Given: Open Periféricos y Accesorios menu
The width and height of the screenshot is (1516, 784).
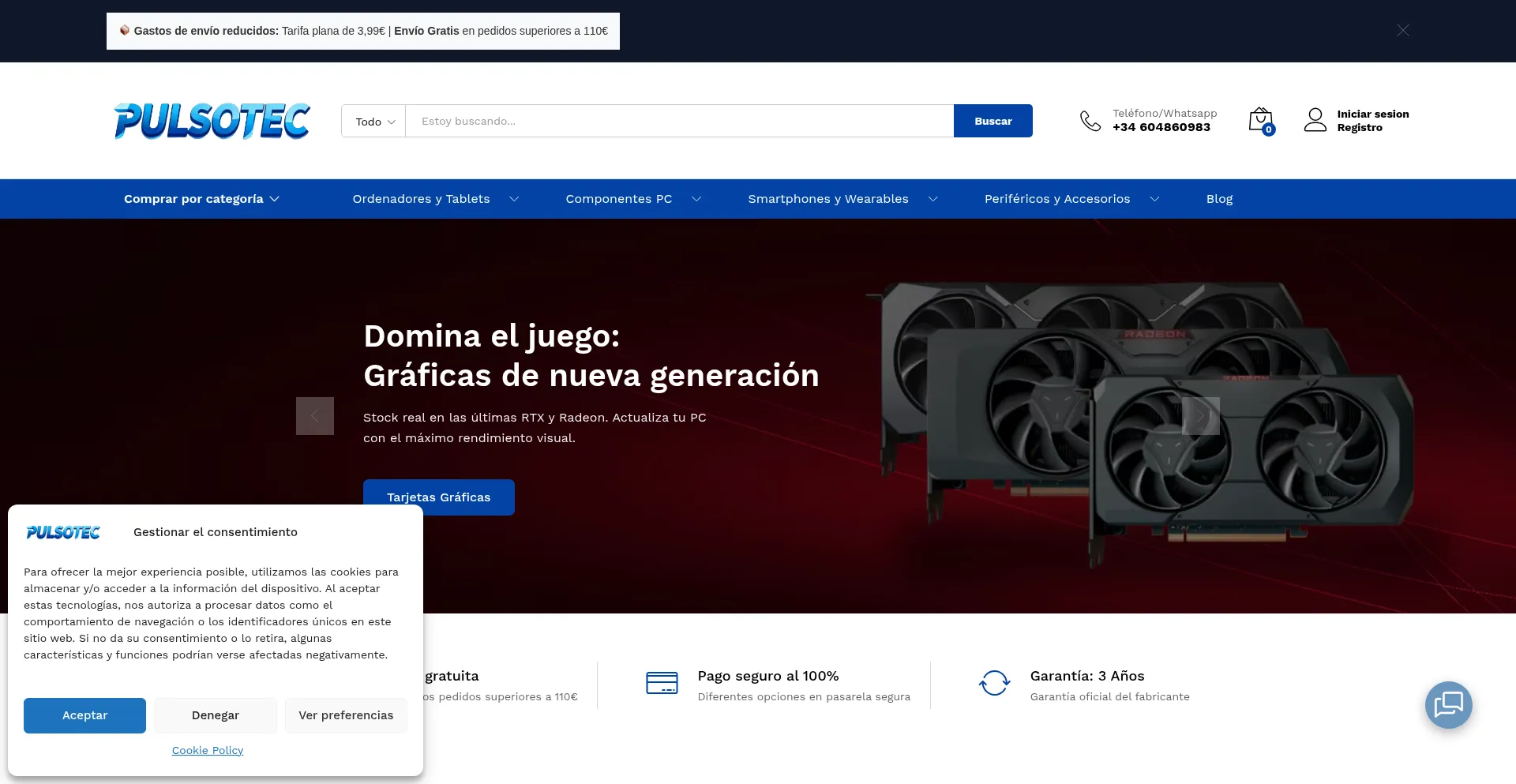Looking at the screenshot, I should (x=1057, y=199).
